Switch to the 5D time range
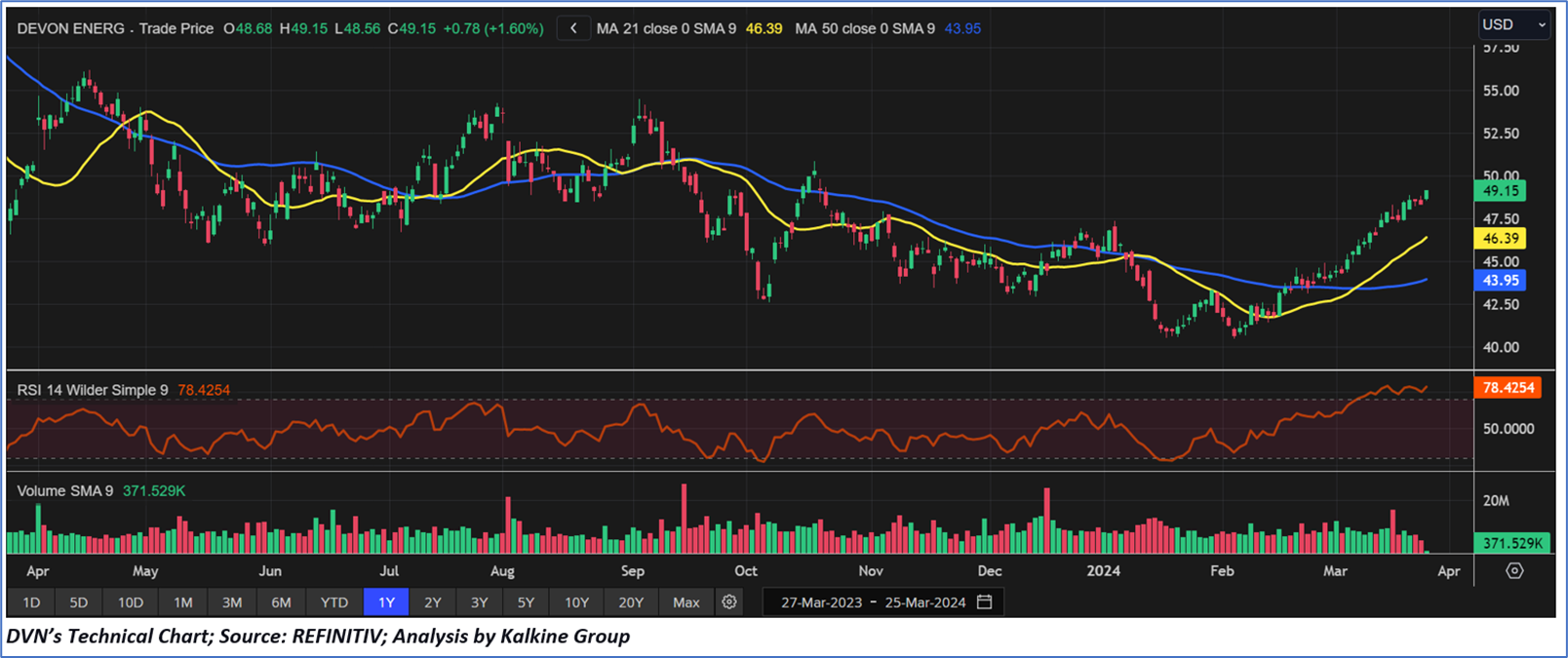1568x658 pixels. coord(79,602)
